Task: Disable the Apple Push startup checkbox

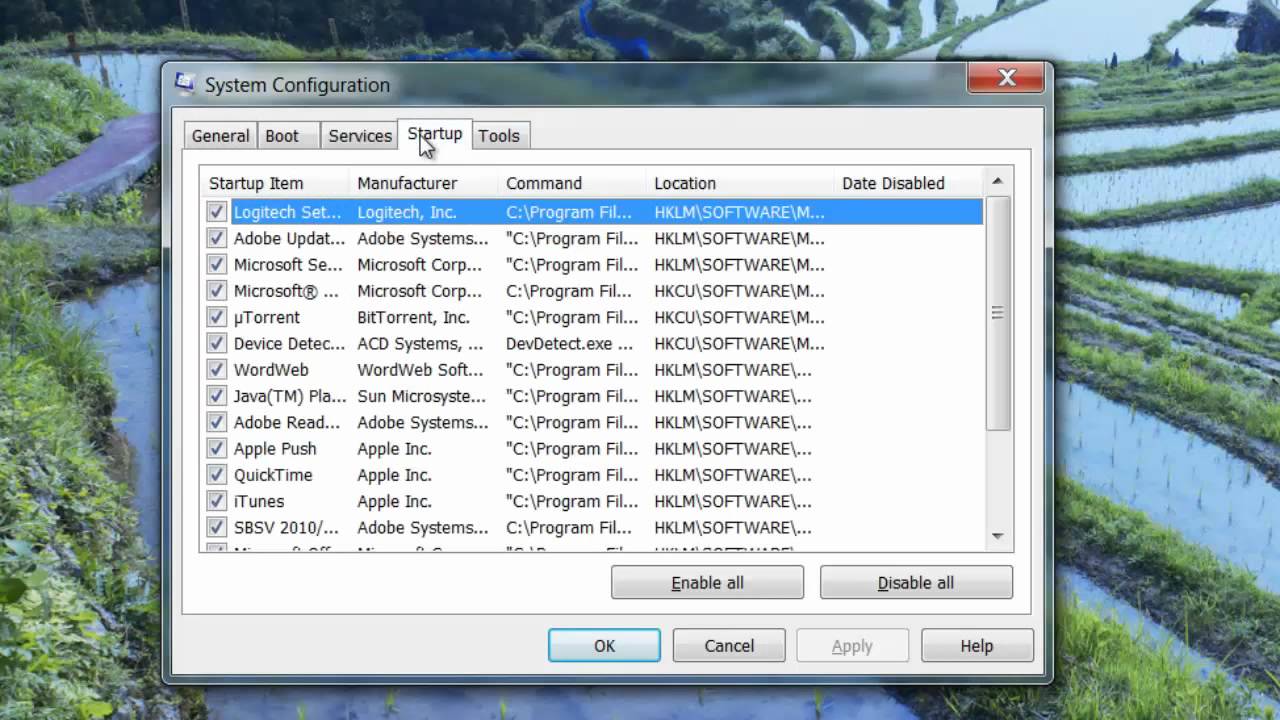Action: tap(216, 449)
